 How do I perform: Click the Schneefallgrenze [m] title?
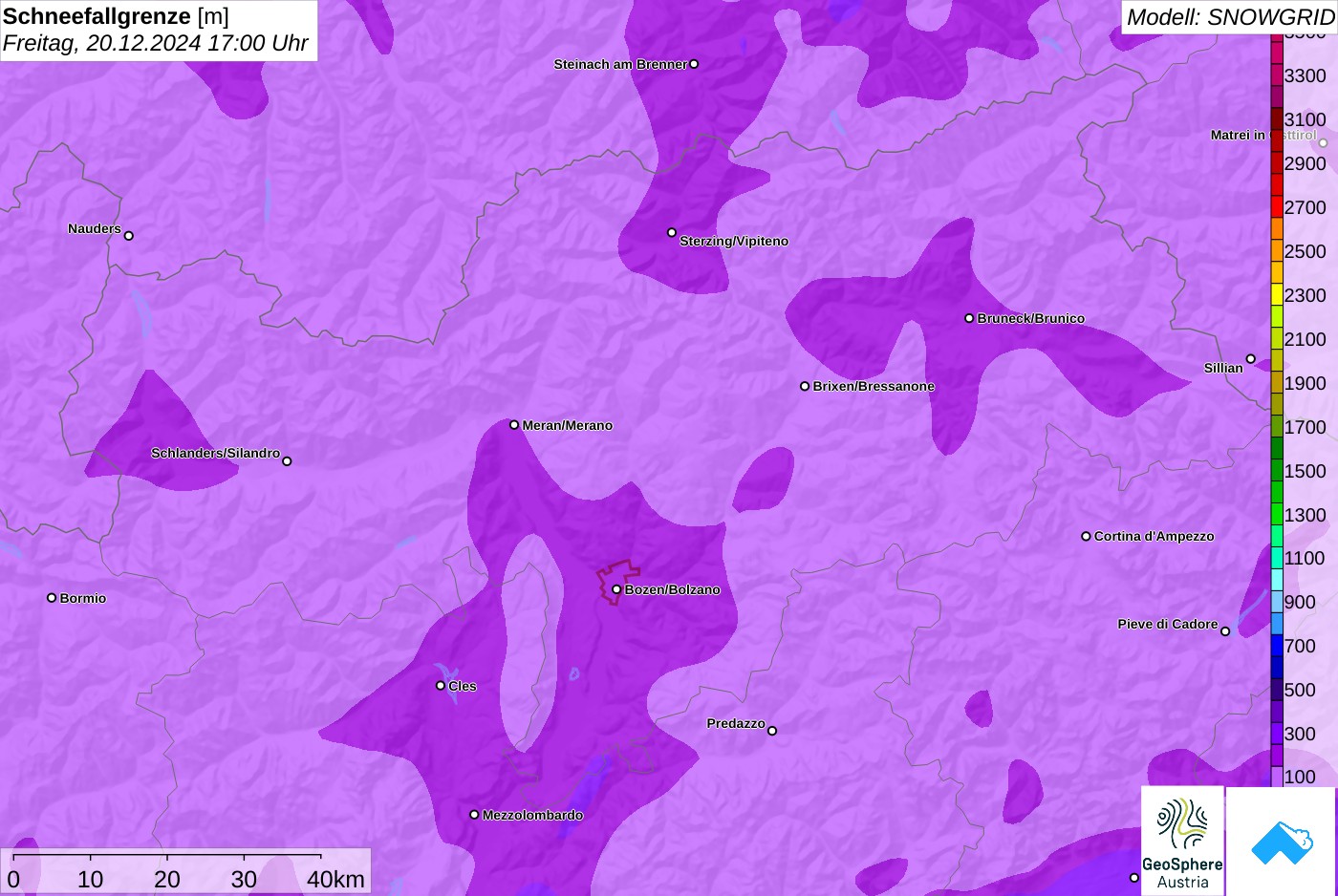[x=116, y=16]
